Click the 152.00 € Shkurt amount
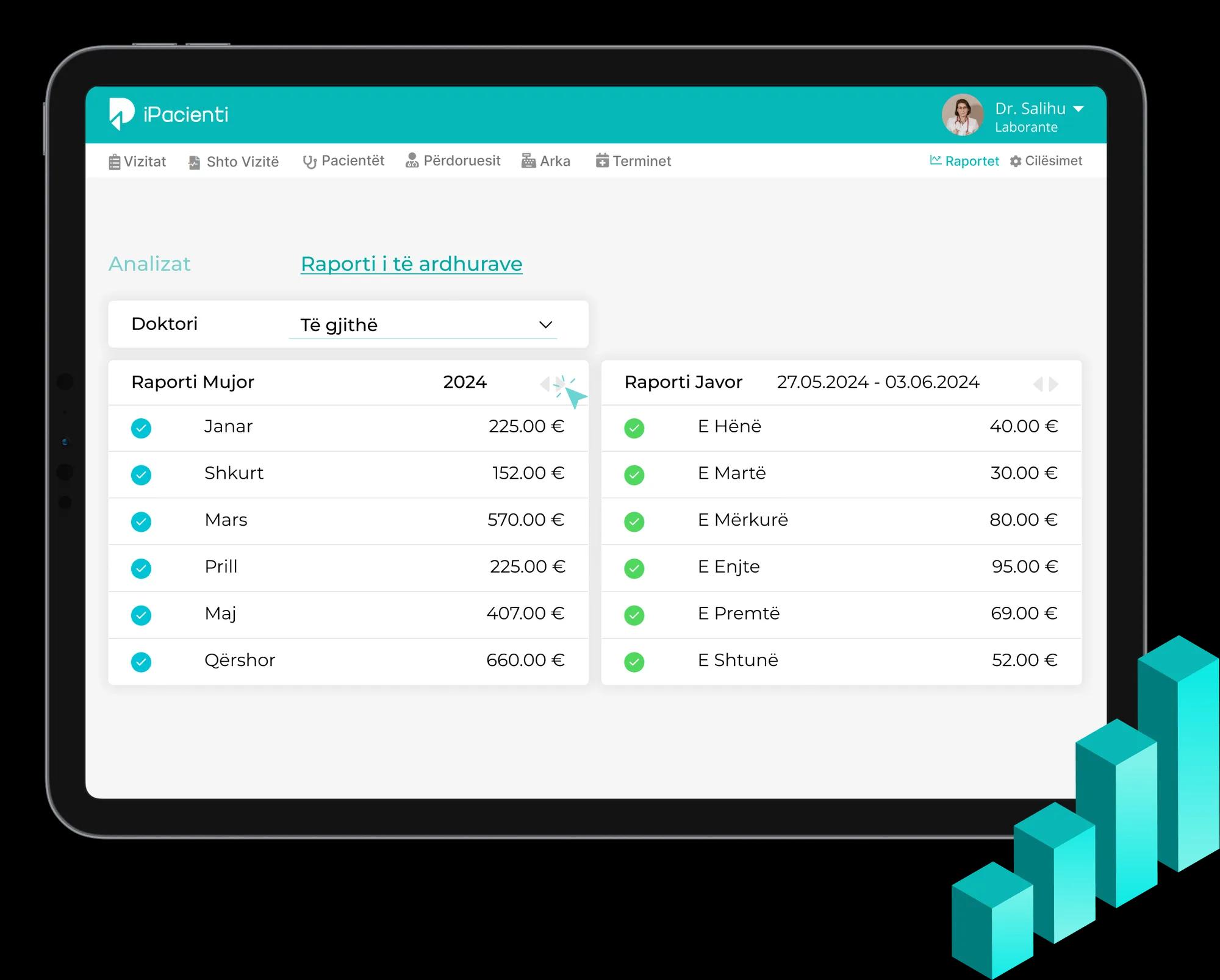1220x980 pixels. [528, 473]
